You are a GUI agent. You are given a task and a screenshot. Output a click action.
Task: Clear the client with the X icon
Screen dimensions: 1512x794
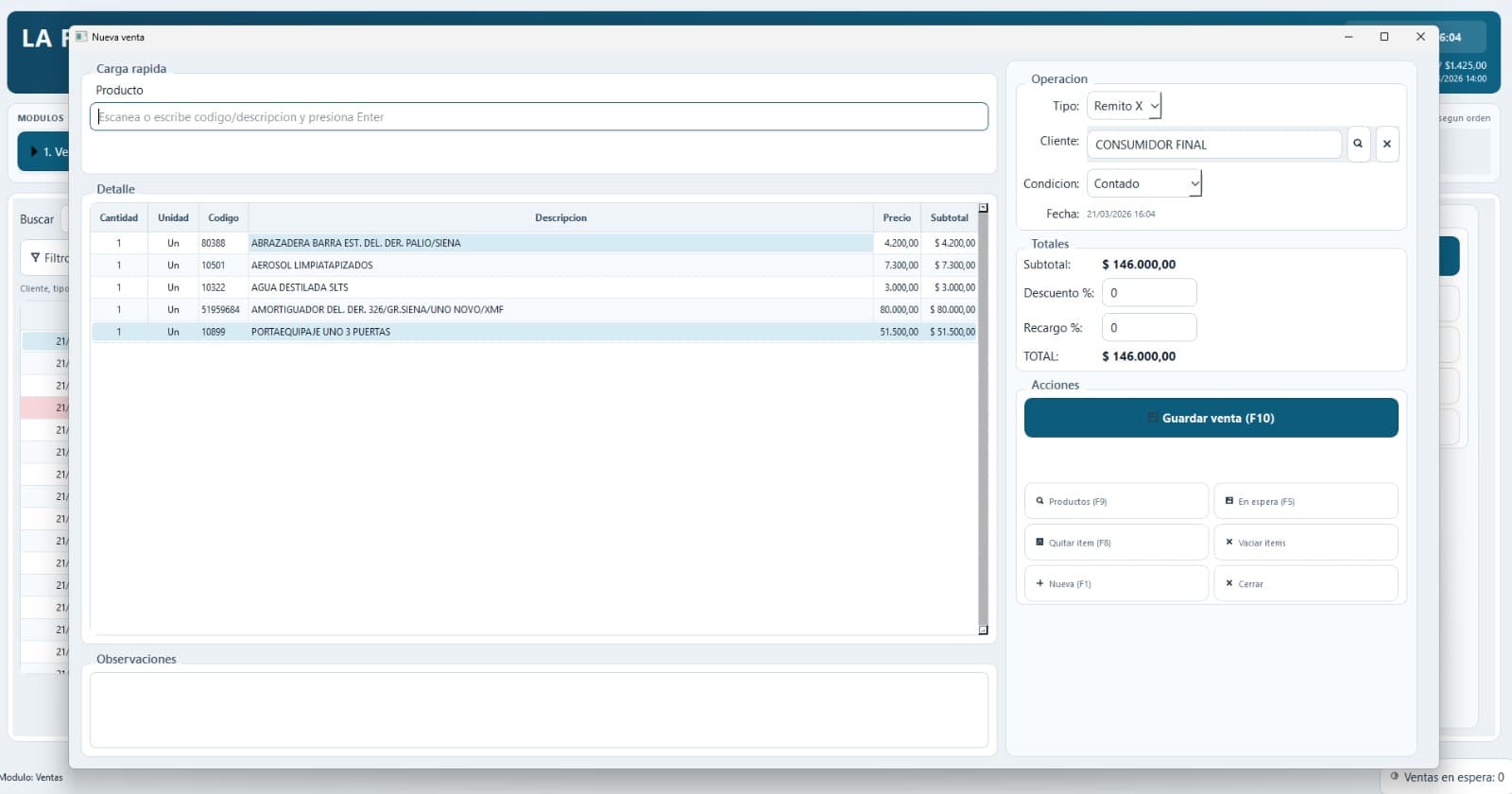[x=1387, y=144]
